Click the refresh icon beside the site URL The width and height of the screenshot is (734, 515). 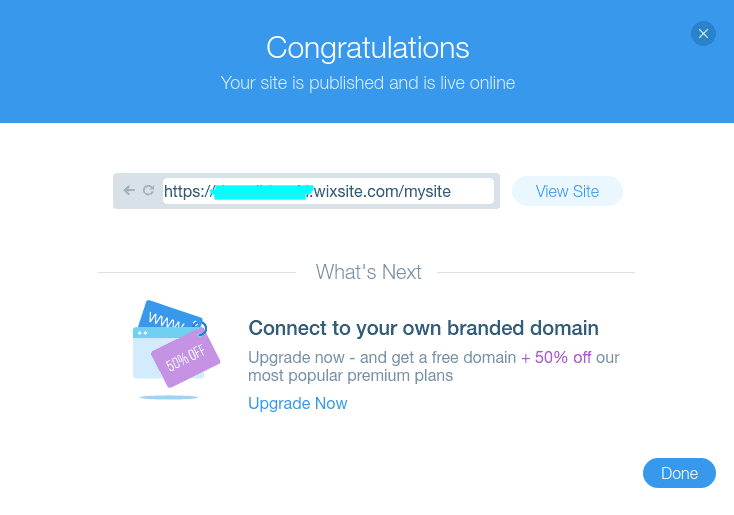(x=148, y=190)
